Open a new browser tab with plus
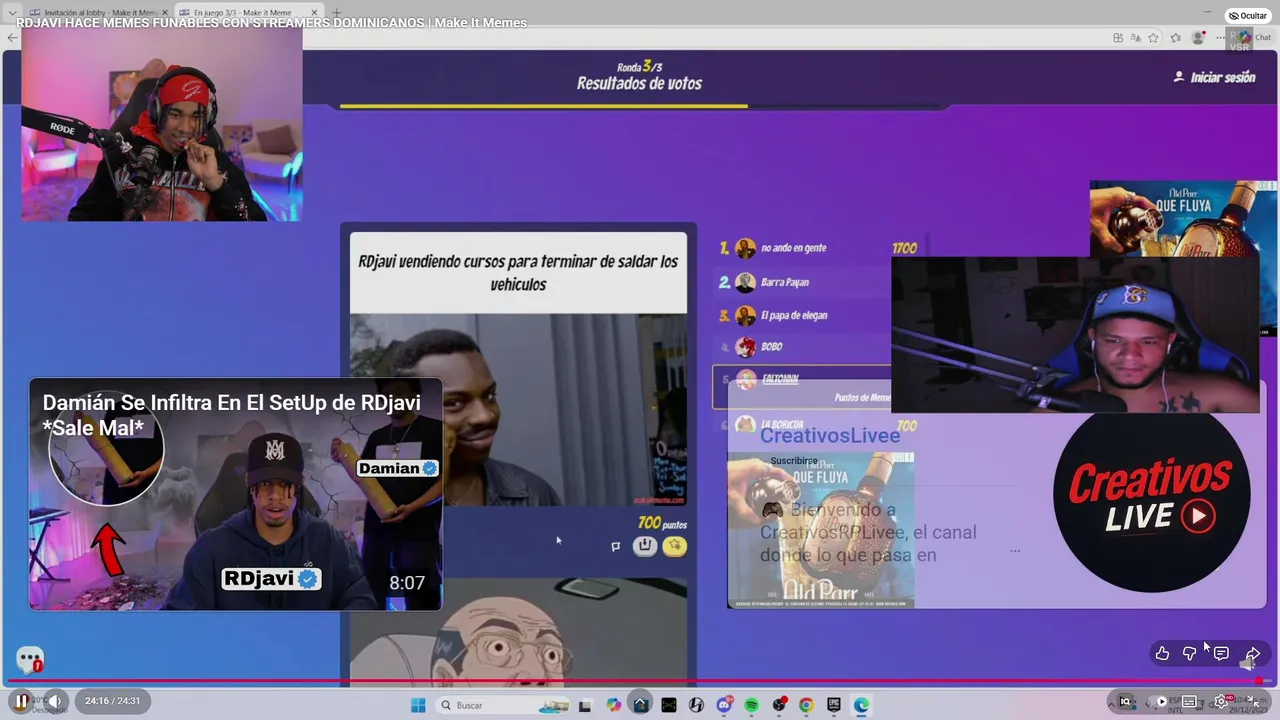 tap(336, 13)
